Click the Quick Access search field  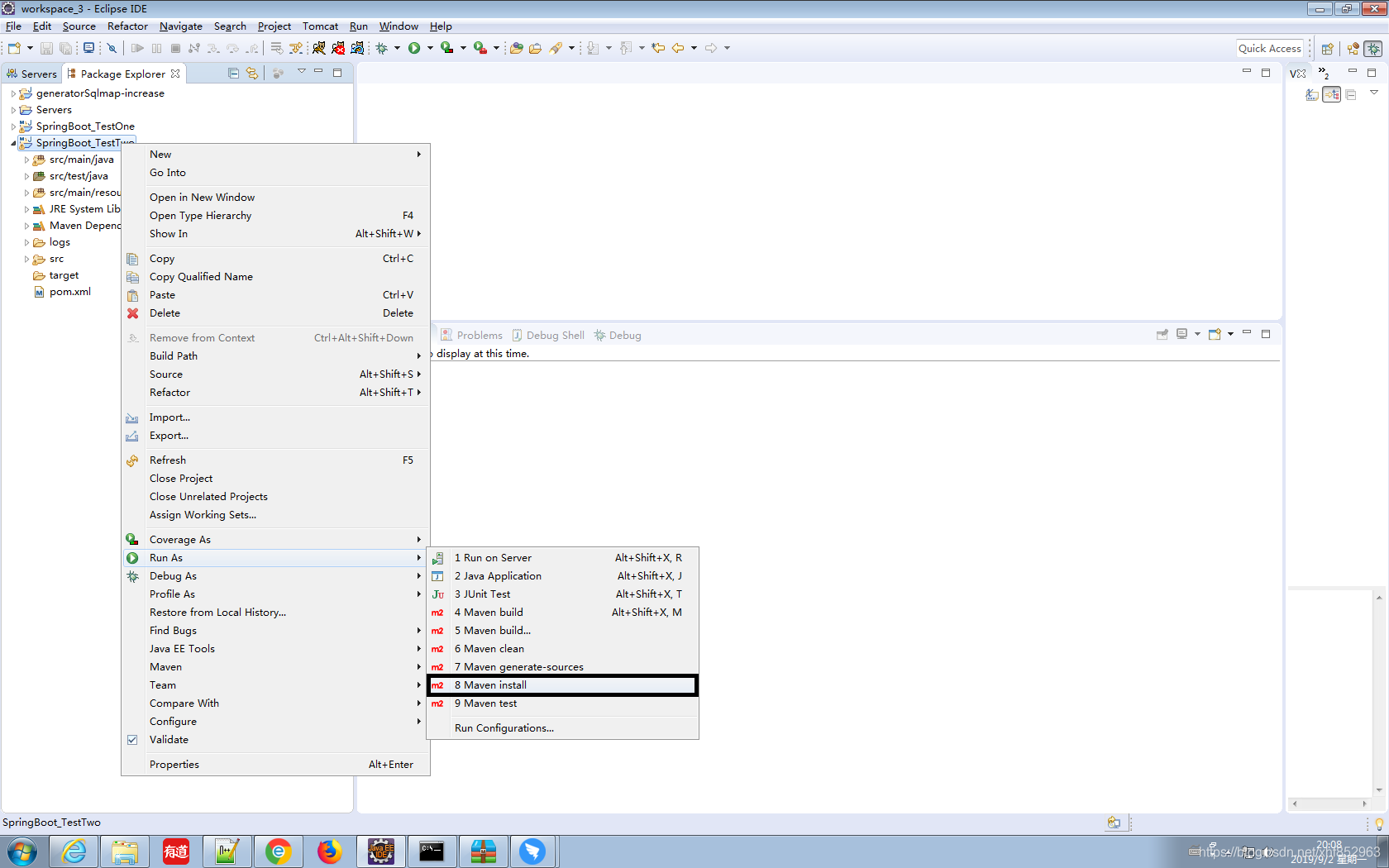1269,49
